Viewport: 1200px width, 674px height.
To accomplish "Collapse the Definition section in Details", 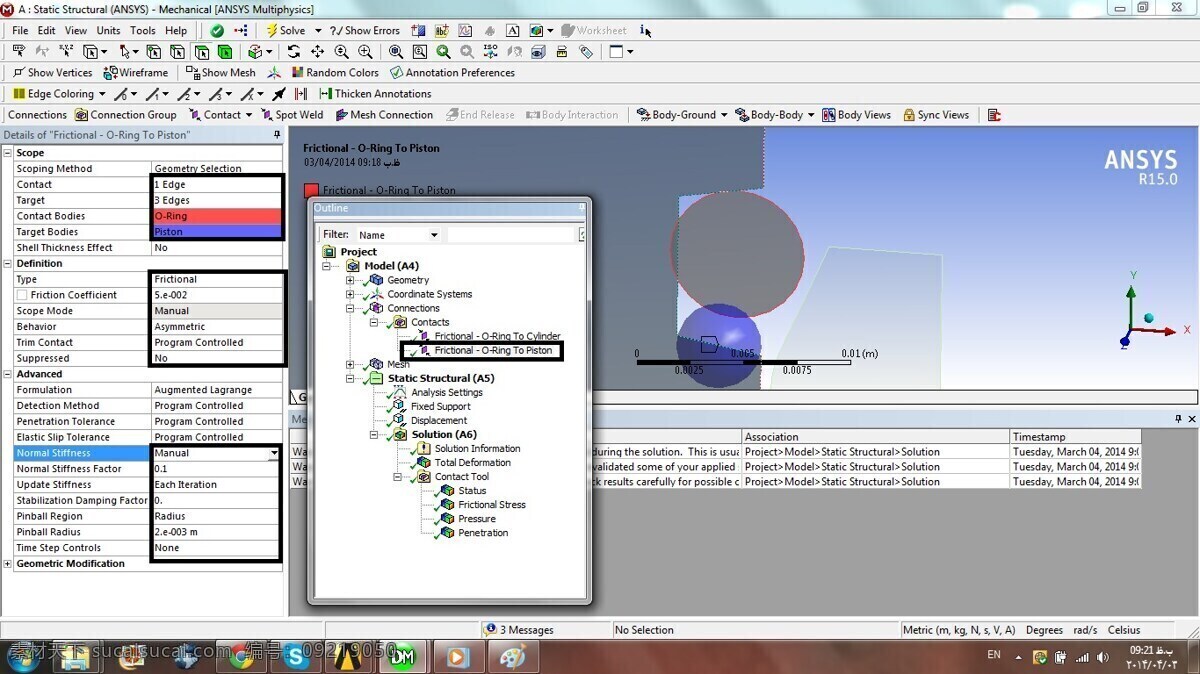I will pos(8,264).
